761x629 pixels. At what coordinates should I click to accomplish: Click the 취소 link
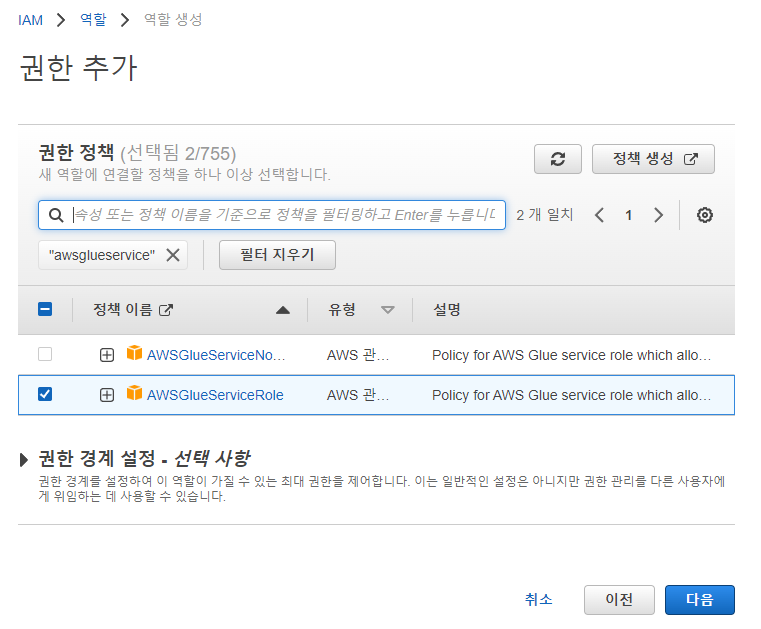[539, 599]
